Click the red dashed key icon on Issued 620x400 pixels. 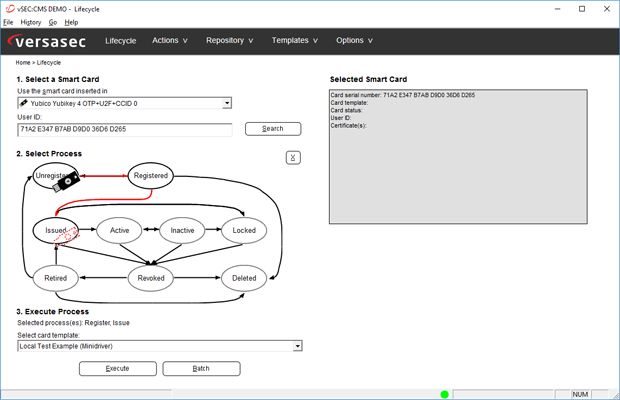coord(66,236)
